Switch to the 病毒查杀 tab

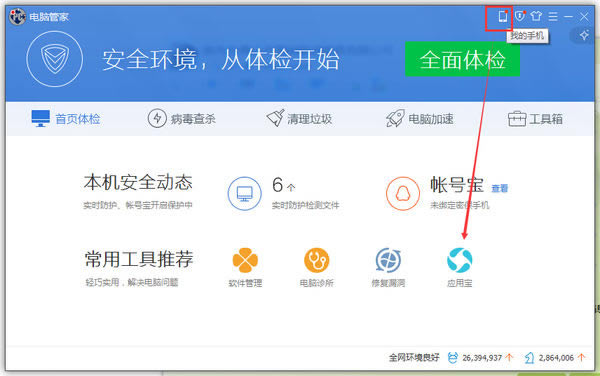182,119
